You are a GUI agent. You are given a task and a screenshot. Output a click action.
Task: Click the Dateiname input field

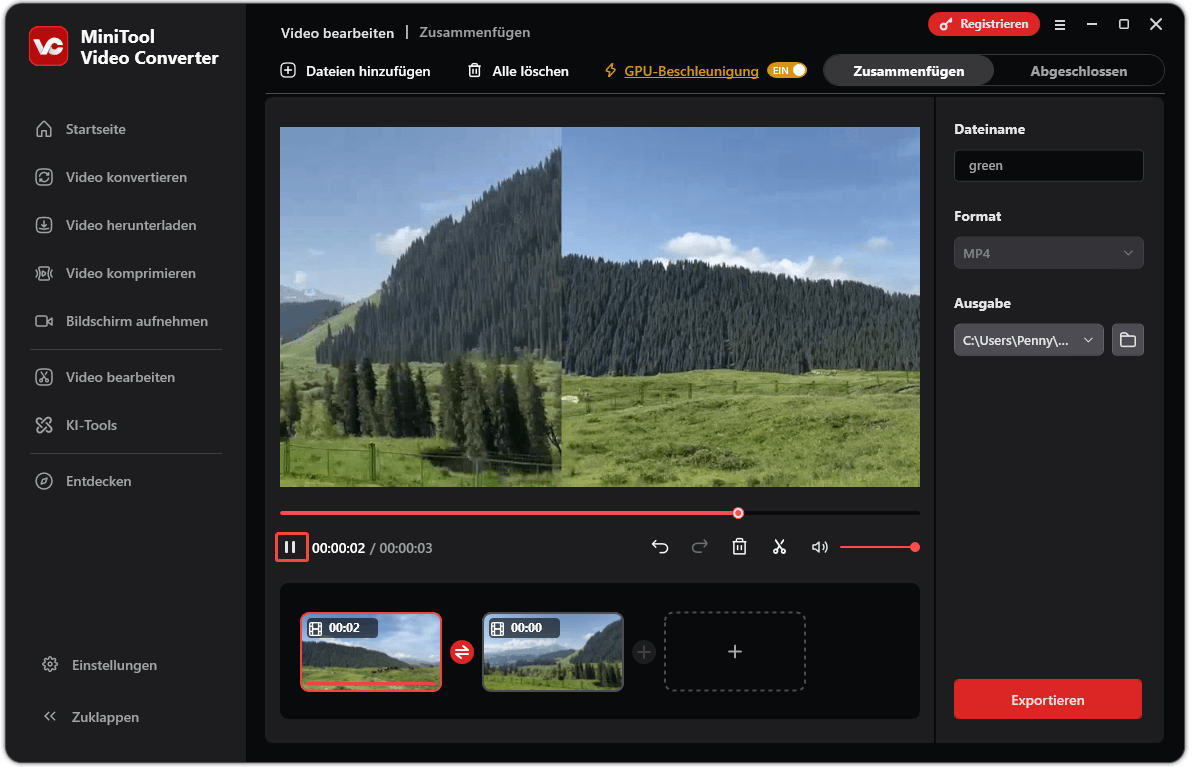click(x=1048, y=166)
